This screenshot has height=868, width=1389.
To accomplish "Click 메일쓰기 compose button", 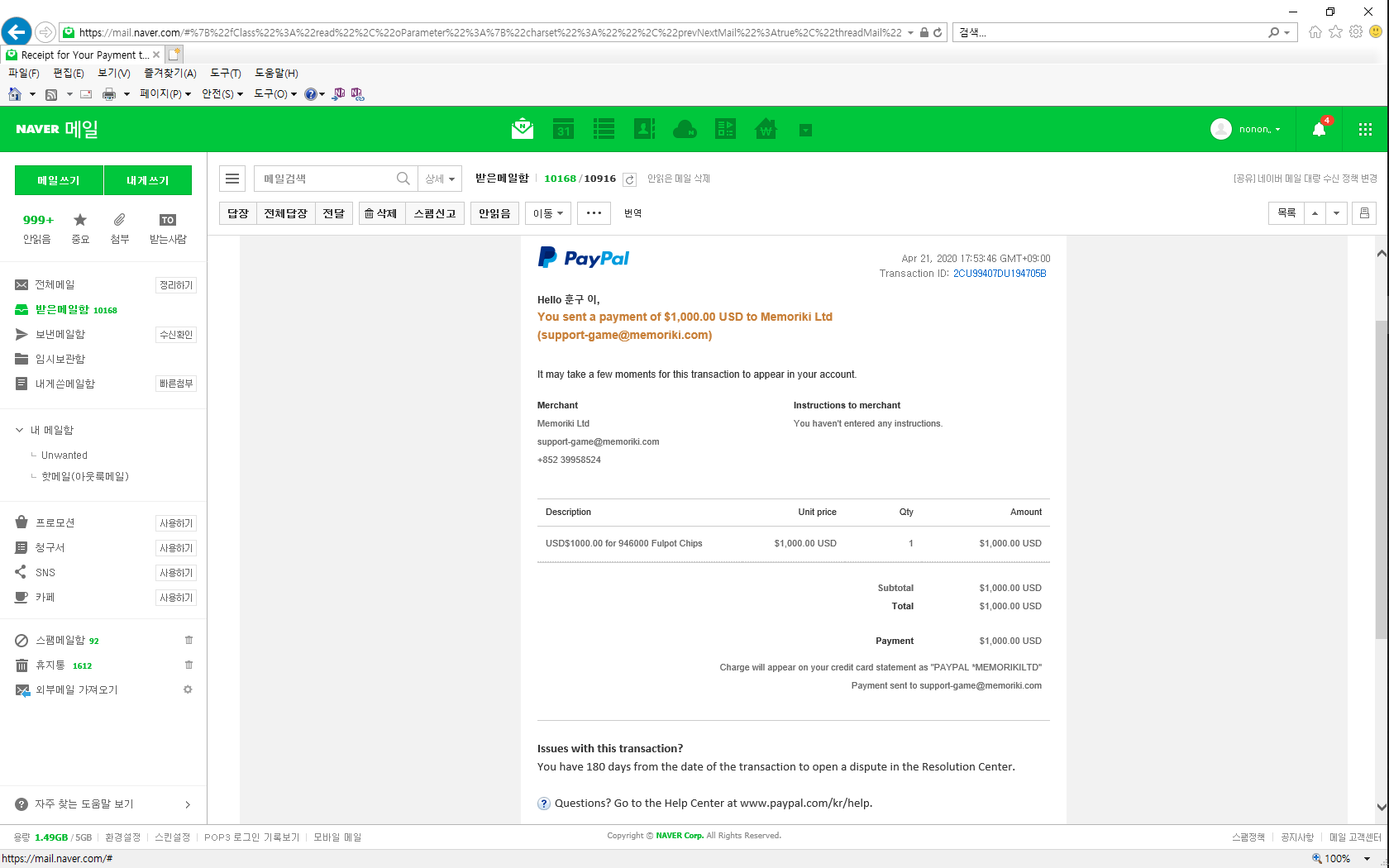I will point(59,180).
